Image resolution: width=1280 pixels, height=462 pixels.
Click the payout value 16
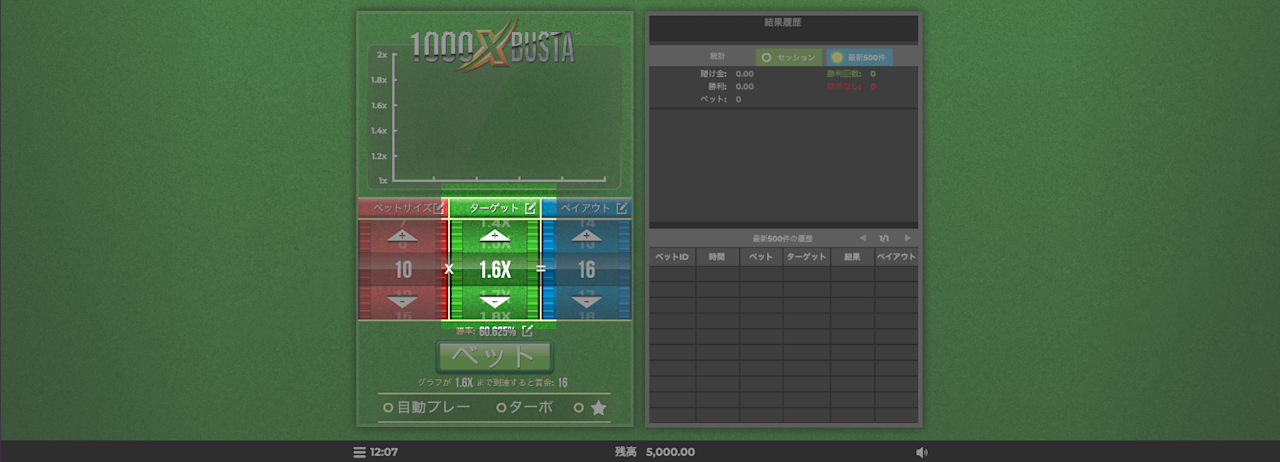tap(587, 269)
